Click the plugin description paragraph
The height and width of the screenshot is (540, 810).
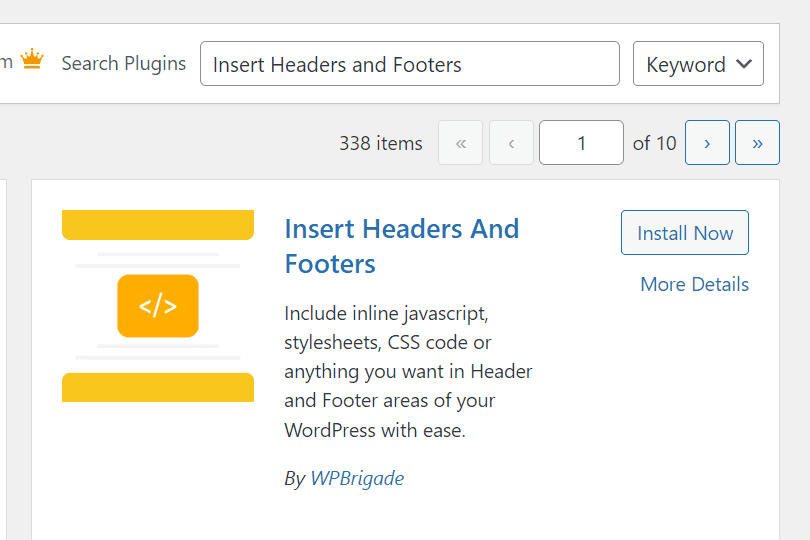(x=408, y=372)
